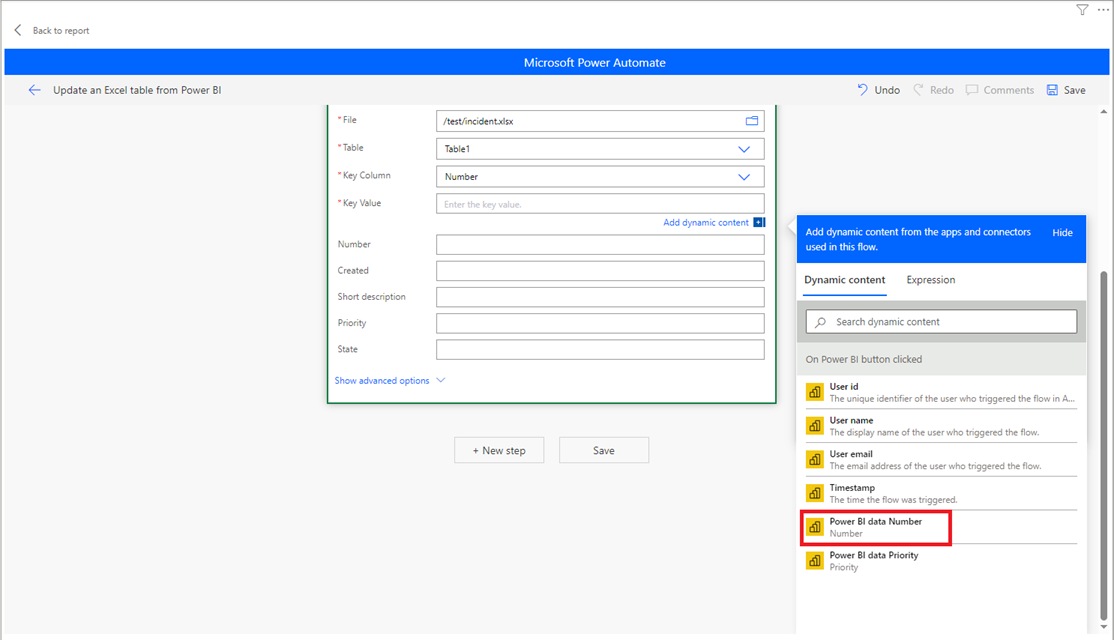Click the Add dynamic content link

pos(705,222)
